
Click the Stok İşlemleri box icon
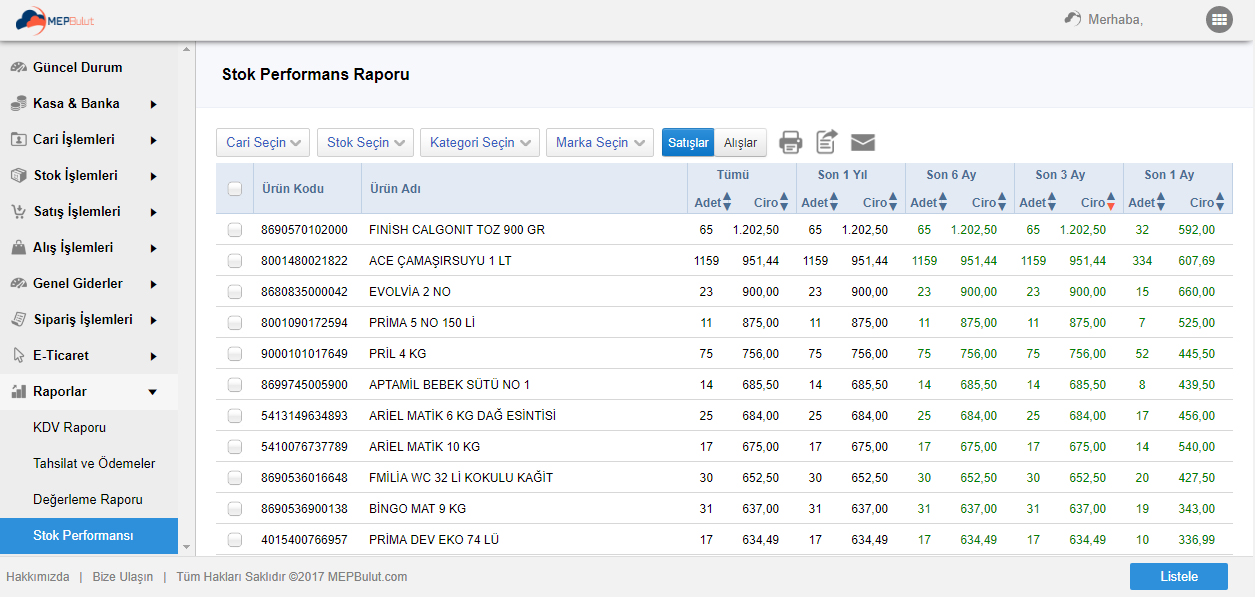[x=18, y=176]
